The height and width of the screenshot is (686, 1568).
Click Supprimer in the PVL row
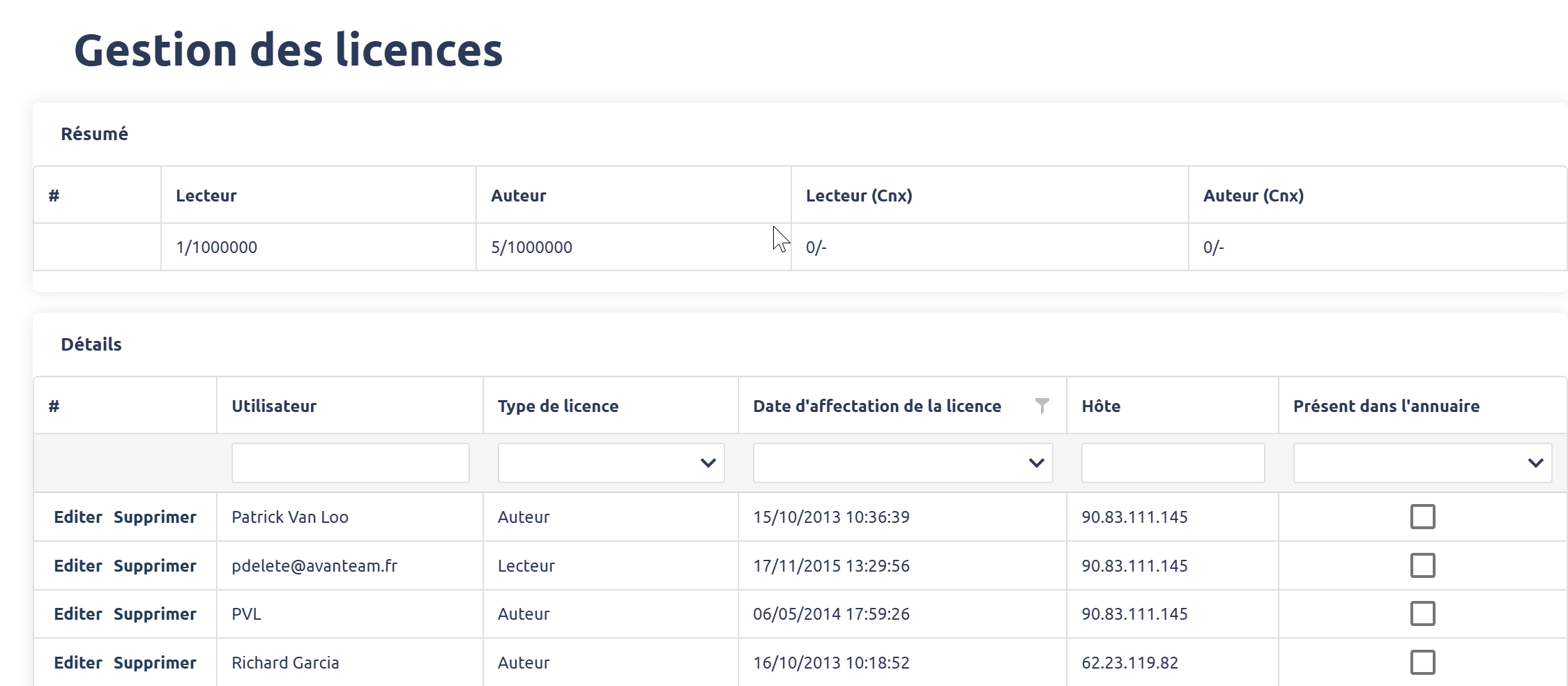[155, 614]
